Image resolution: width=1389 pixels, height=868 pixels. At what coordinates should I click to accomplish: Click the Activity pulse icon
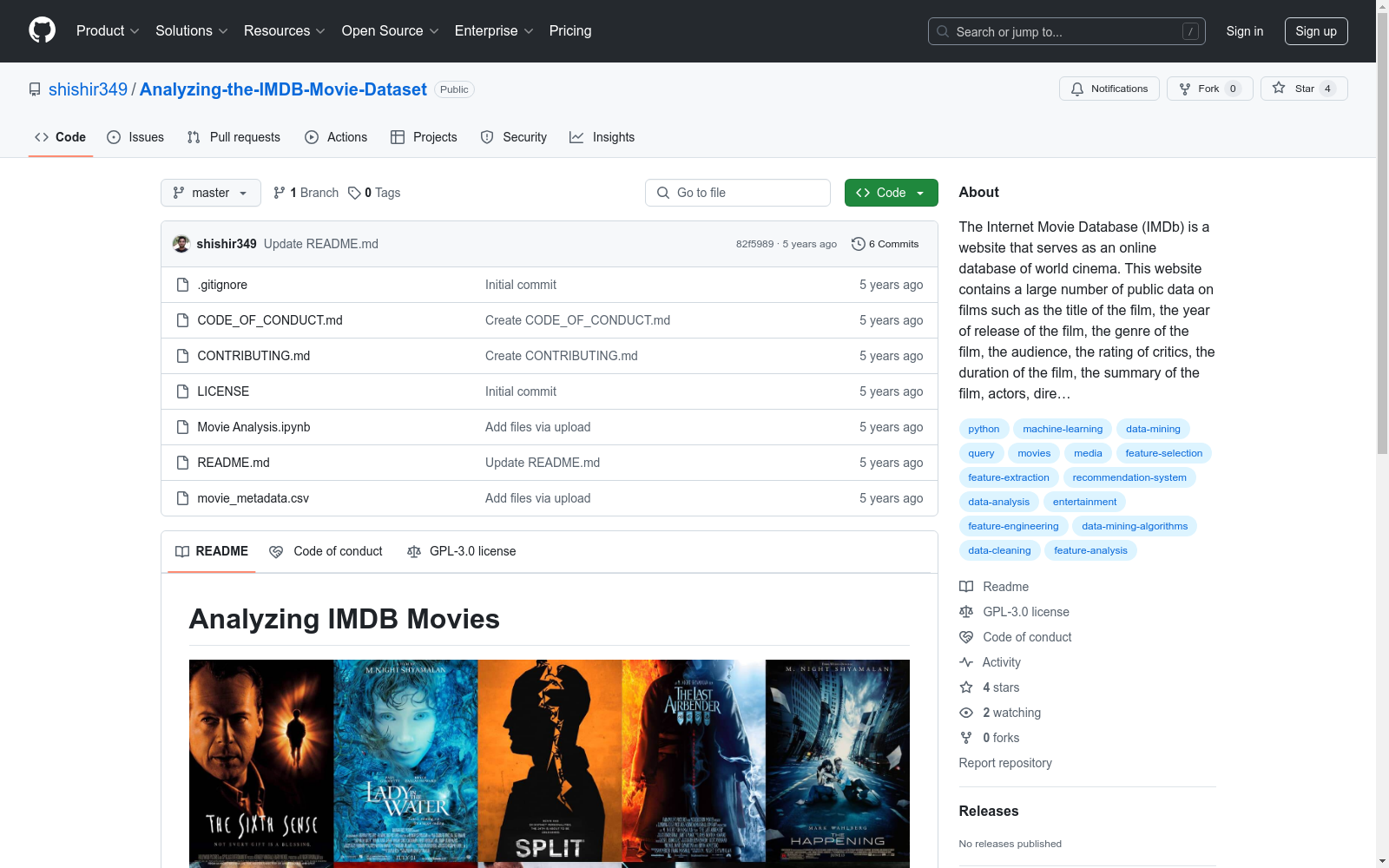pos(966,662)
